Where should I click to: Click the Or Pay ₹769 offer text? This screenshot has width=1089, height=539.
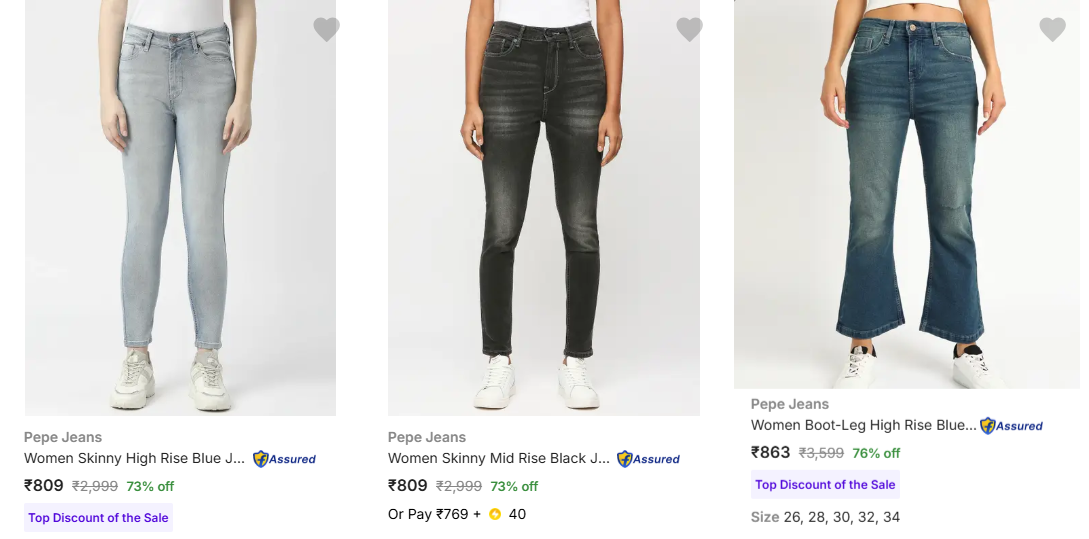(428, 514)
